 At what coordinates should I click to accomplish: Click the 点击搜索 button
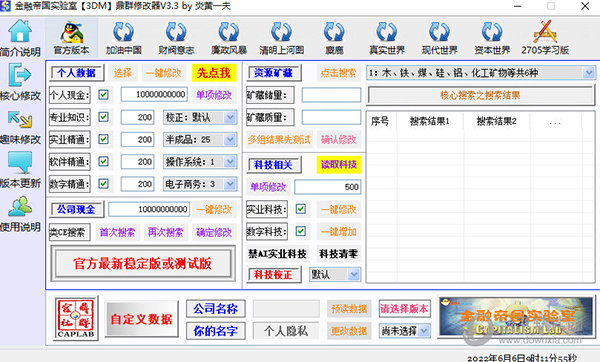(x=338, y=73)
